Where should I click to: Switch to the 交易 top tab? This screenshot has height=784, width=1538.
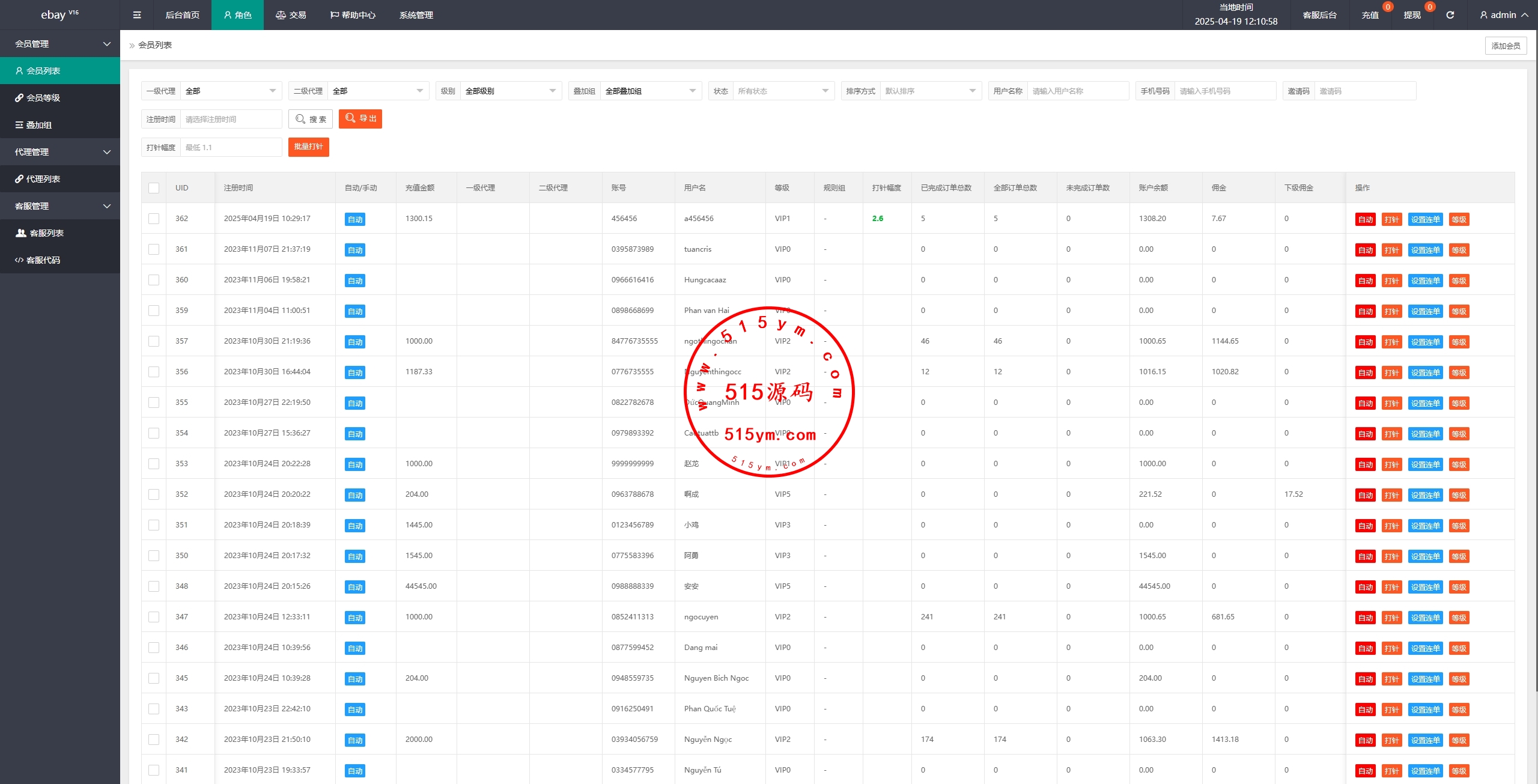pyautogui.click(x=291, y=15)
